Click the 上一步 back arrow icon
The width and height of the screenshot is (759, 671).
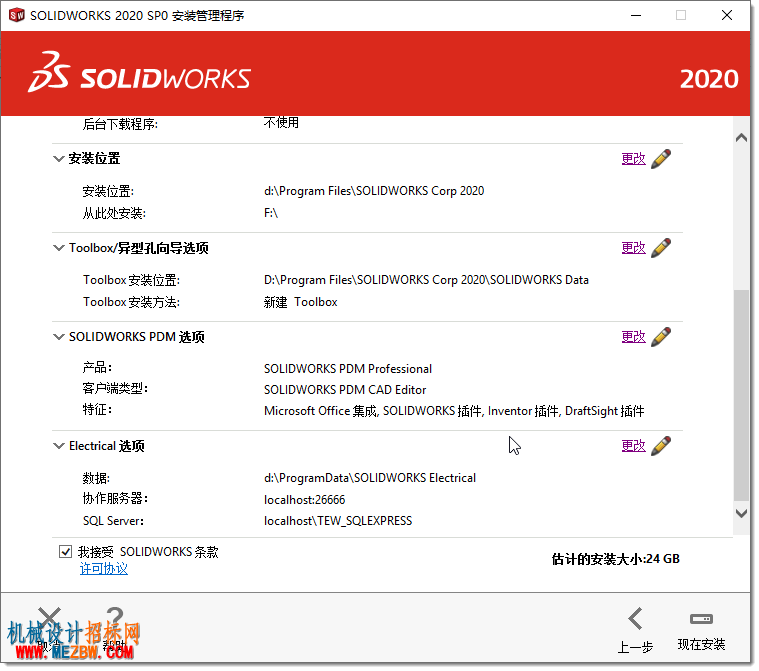pyautogui.click(x=635, y=619)
